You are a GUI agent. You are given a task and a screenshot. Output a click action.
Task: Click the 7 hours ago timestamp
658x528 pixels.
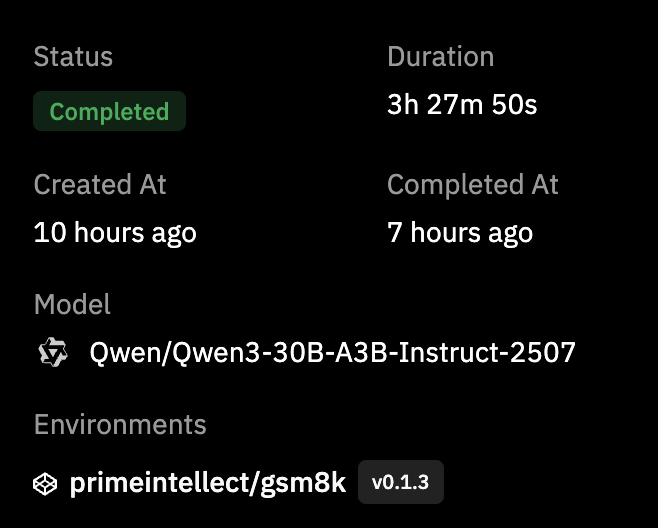coord(460,233)
